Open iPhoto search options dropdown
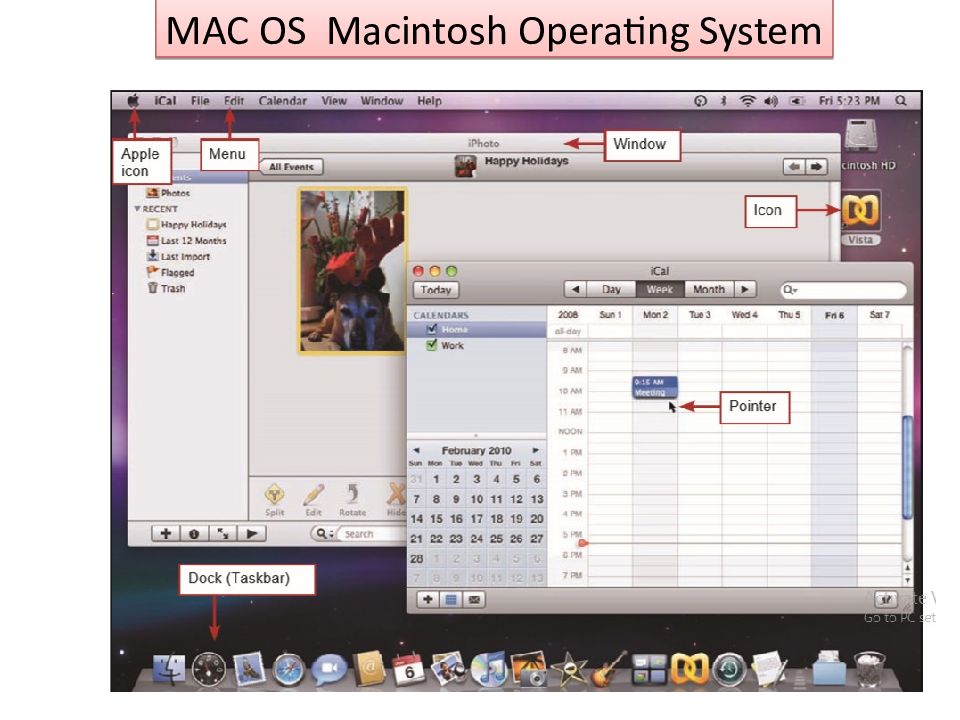The image size is (960, 720). [x=323, y=534]
